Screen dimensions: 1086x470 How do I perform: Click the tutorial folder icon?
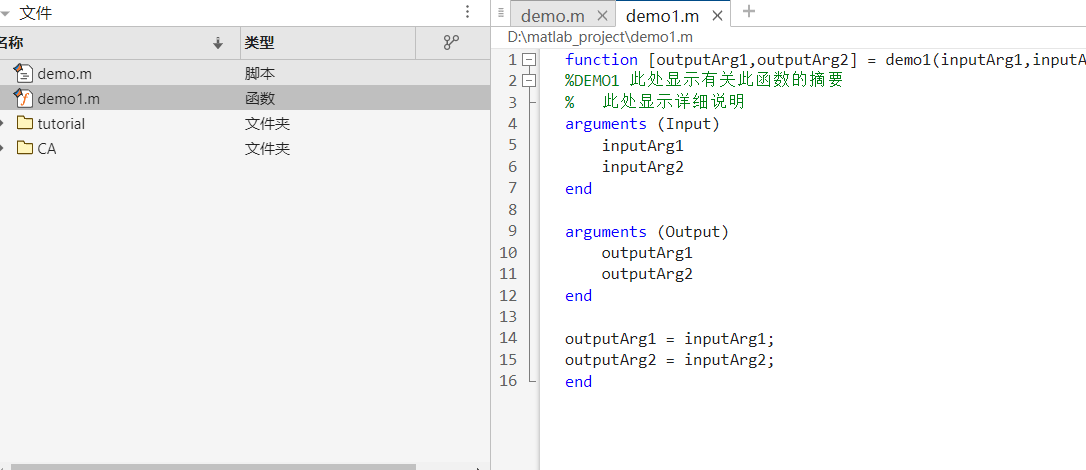tap(25, 123)
